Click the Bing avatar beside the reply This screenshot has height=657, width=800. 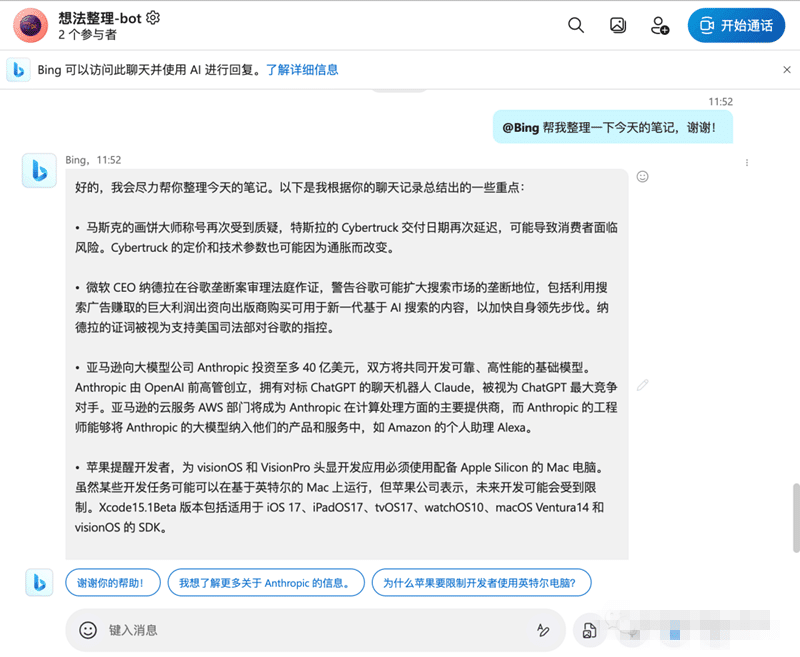point(39,170)
